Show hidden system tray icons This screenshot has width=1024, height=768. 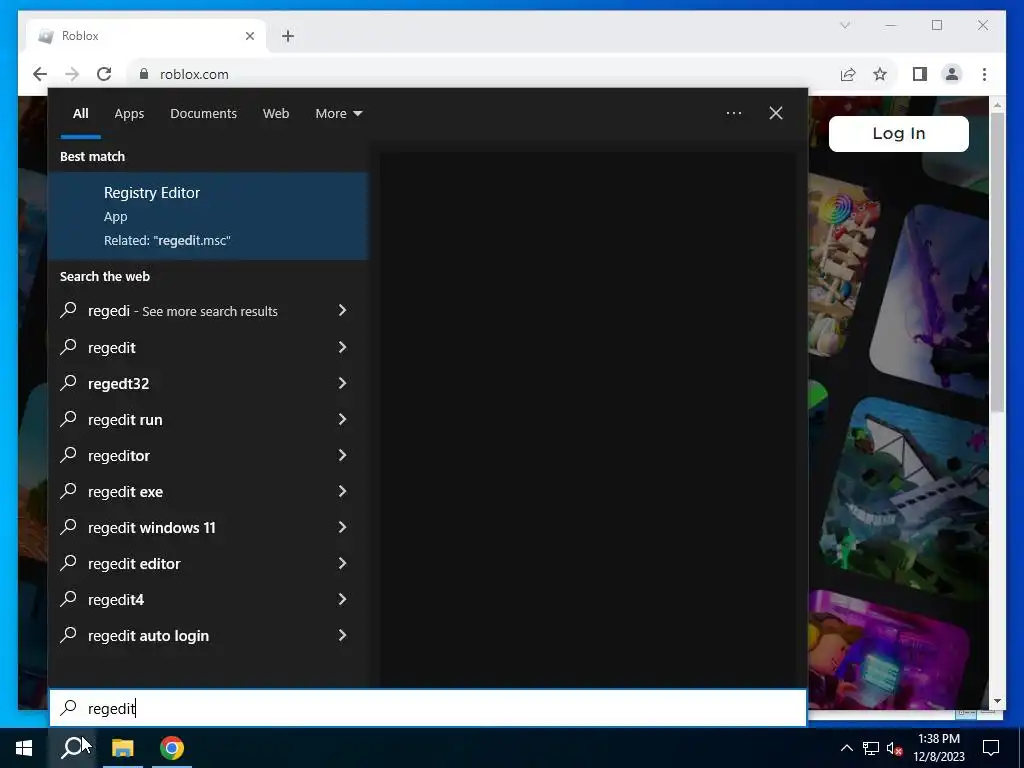pyautogui.click(x=846, y=748)
